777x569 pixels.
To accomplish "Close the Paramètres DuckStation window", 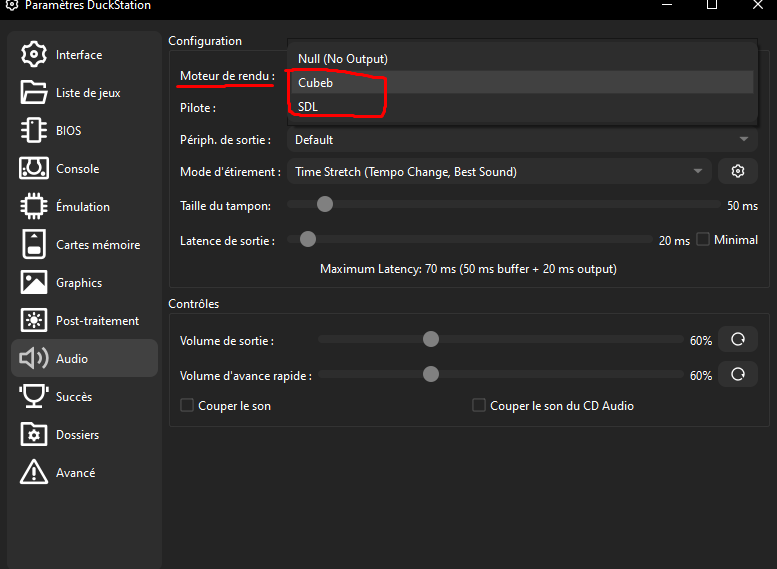I will (758, 5).
